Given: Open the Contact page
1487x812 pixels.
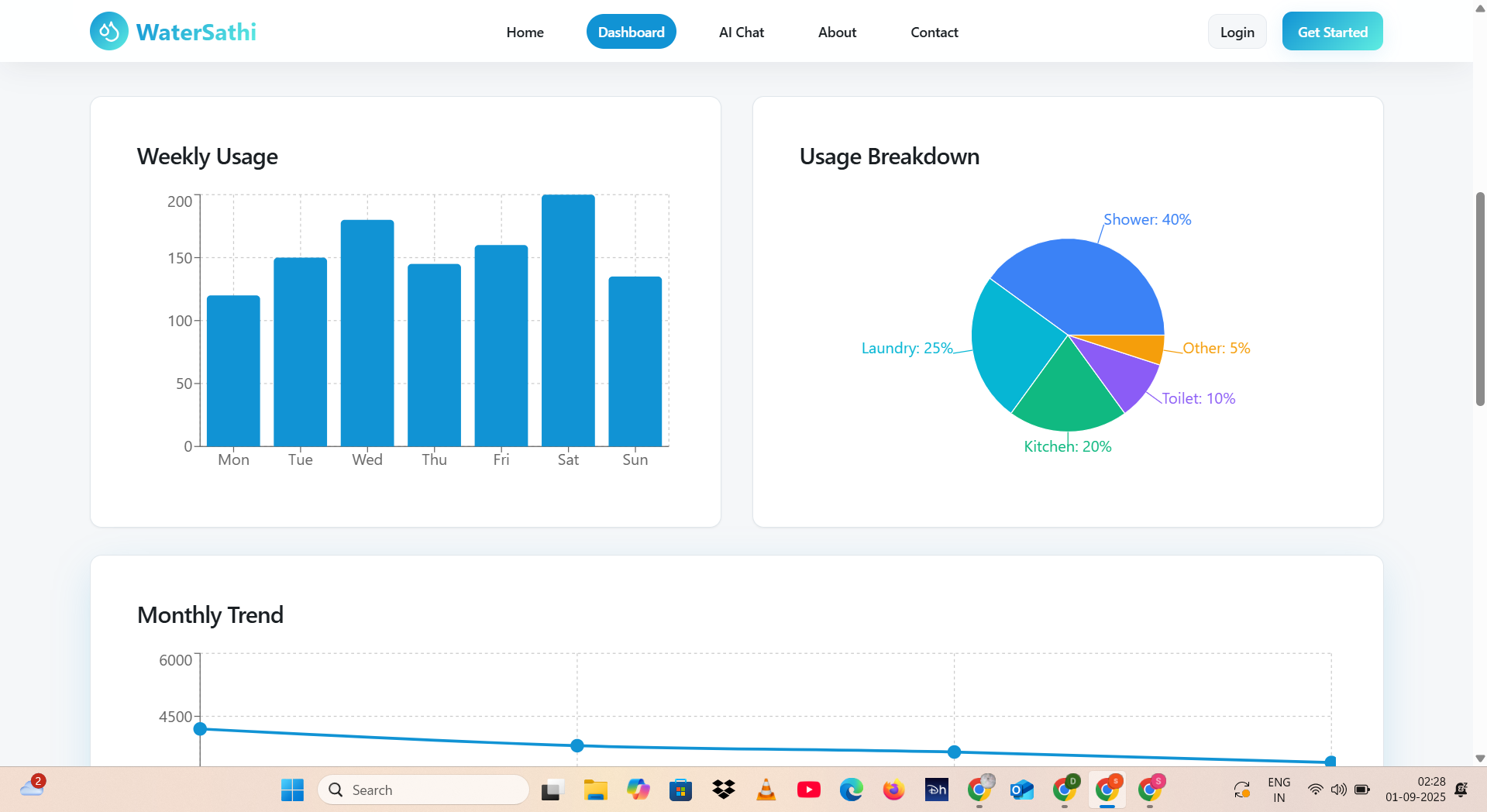Looking at the screenshot, I should pos(934,32).
